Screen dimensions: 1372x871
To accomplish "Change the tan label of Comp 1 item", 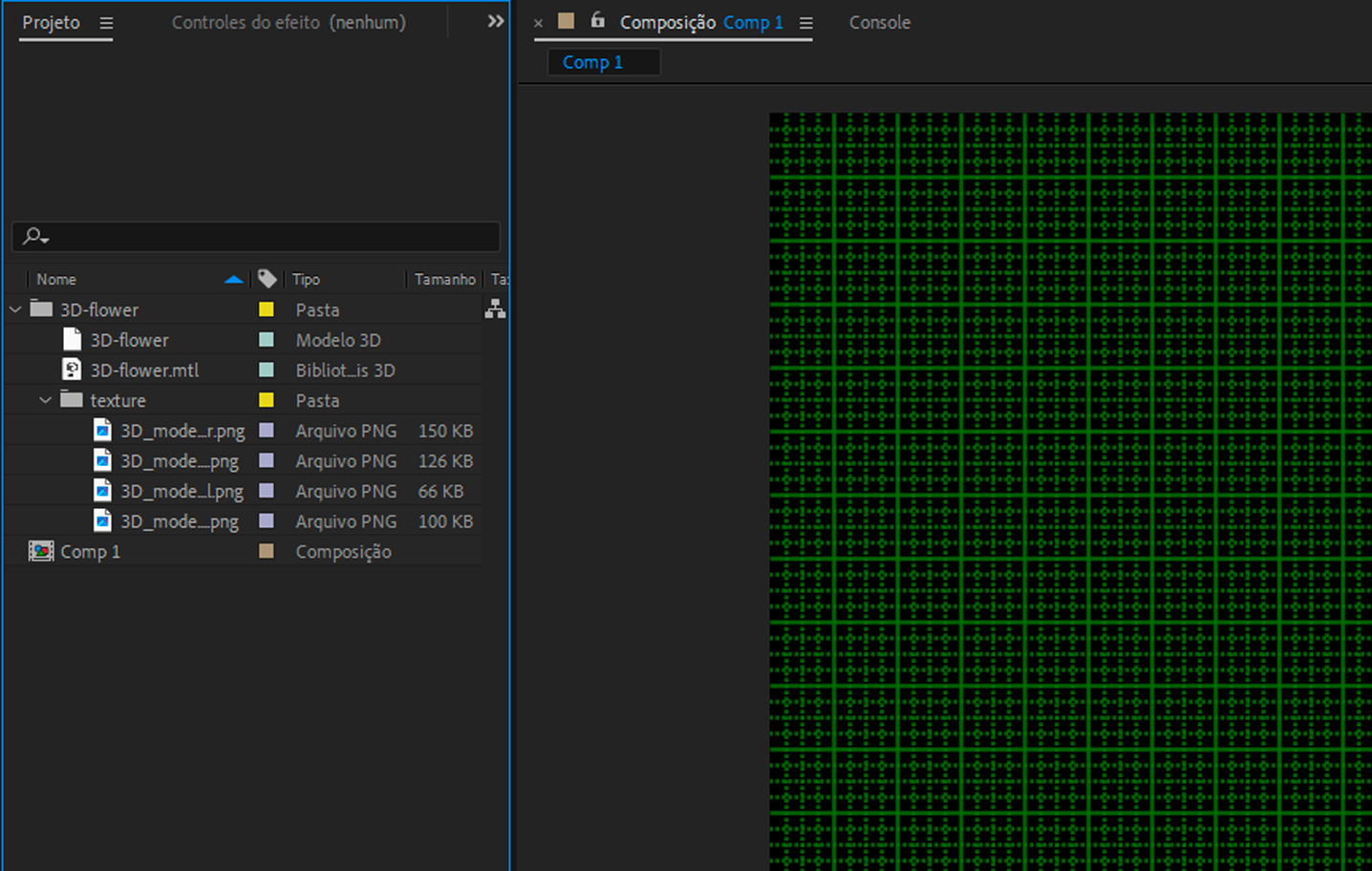I will click(x=267, y=551).
